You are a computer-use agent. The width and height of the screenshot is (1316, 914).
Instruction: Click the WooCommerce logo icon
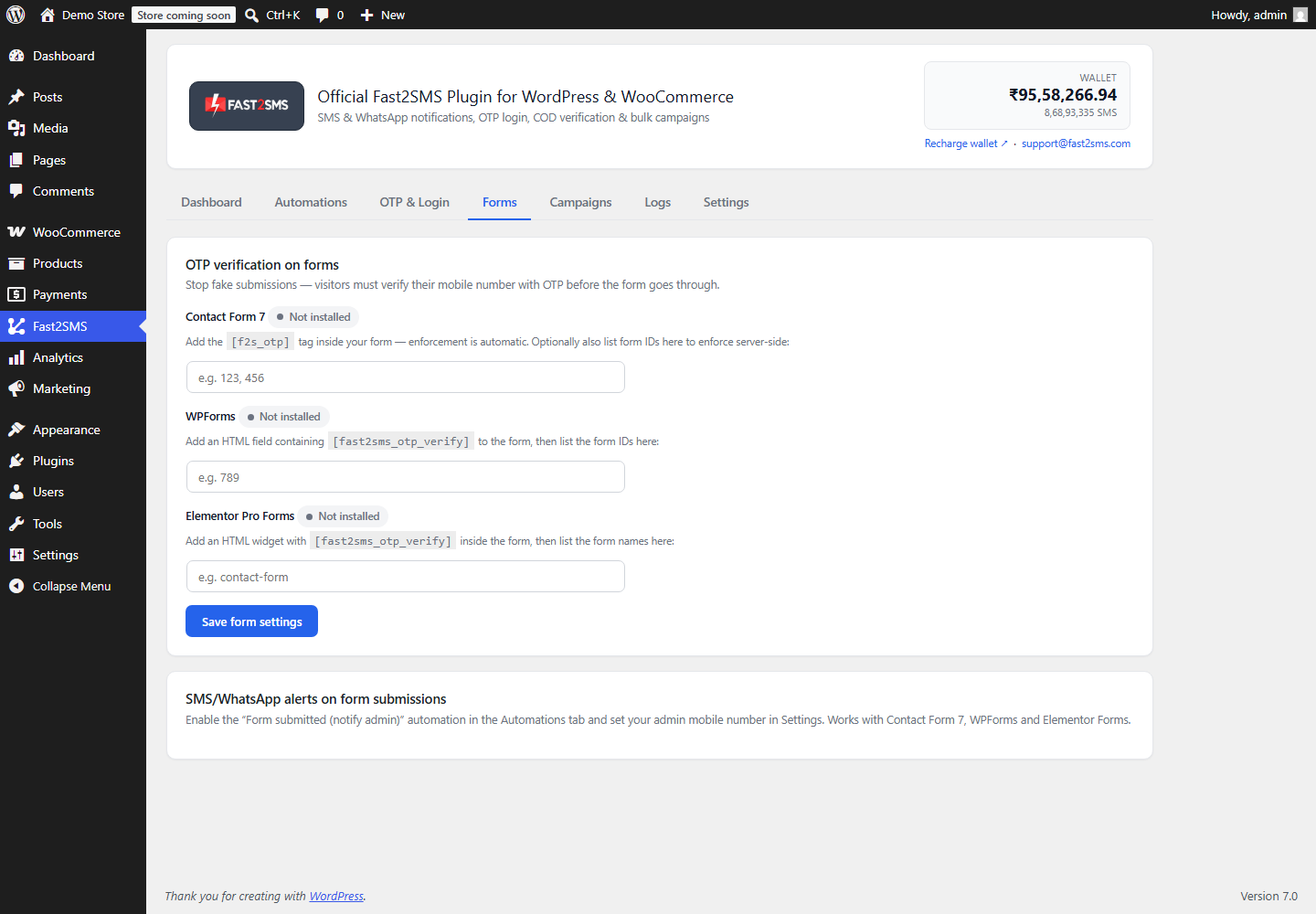click(x=16, y=232)
